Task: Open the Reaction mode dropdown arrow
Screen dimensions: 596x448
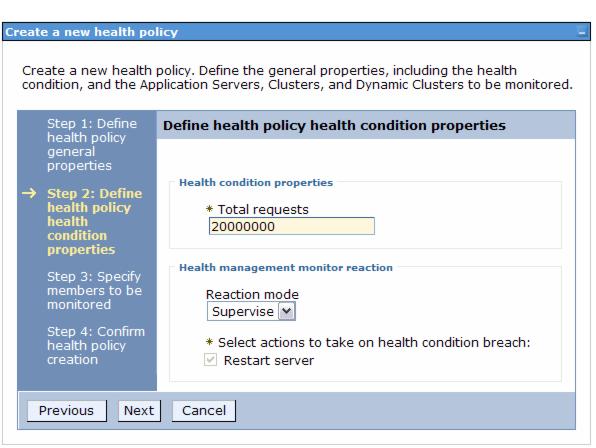Action: pos(287,312)
